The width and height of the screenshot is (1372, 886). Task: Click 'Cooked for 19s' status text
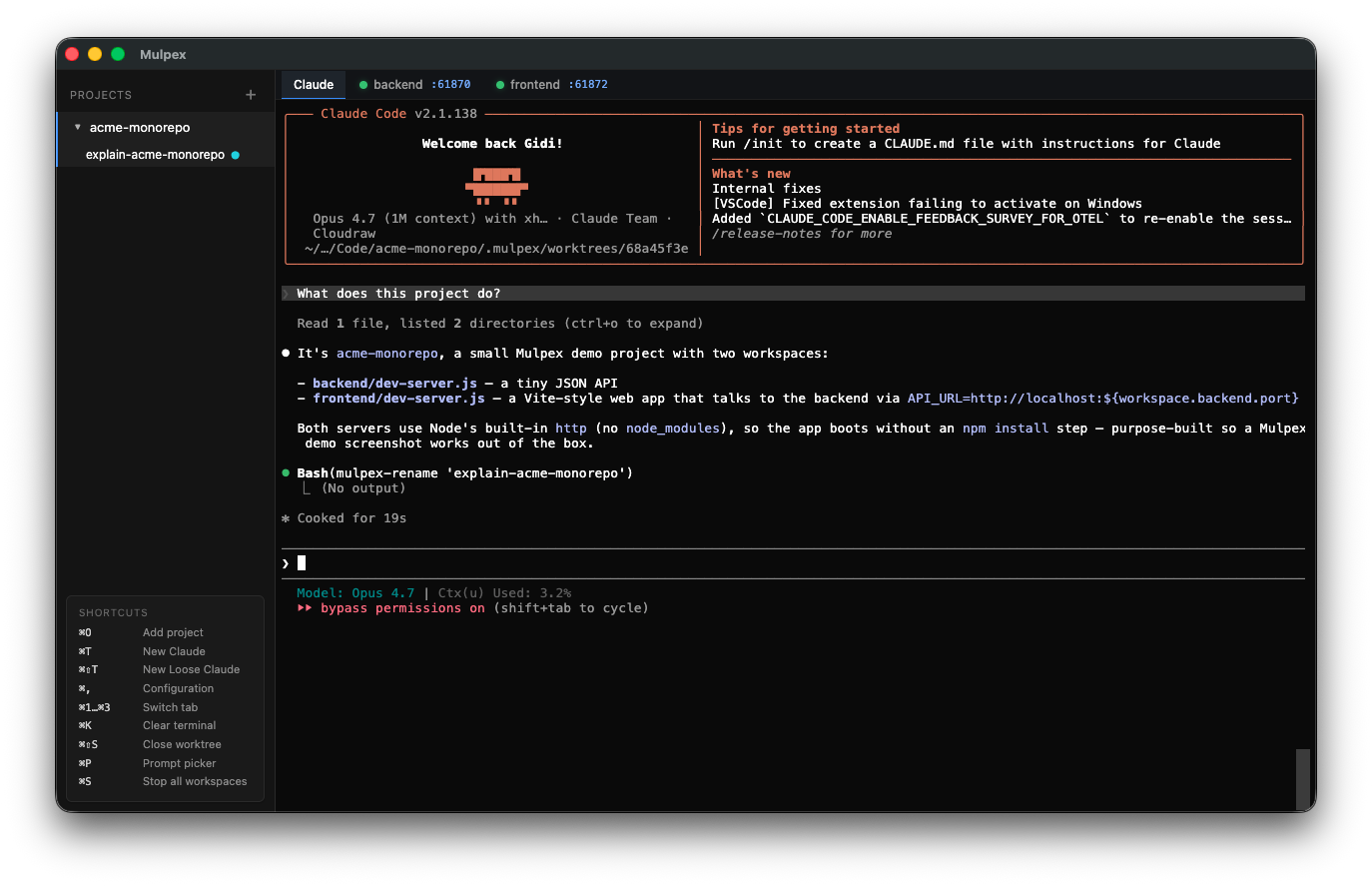point(351,518)
